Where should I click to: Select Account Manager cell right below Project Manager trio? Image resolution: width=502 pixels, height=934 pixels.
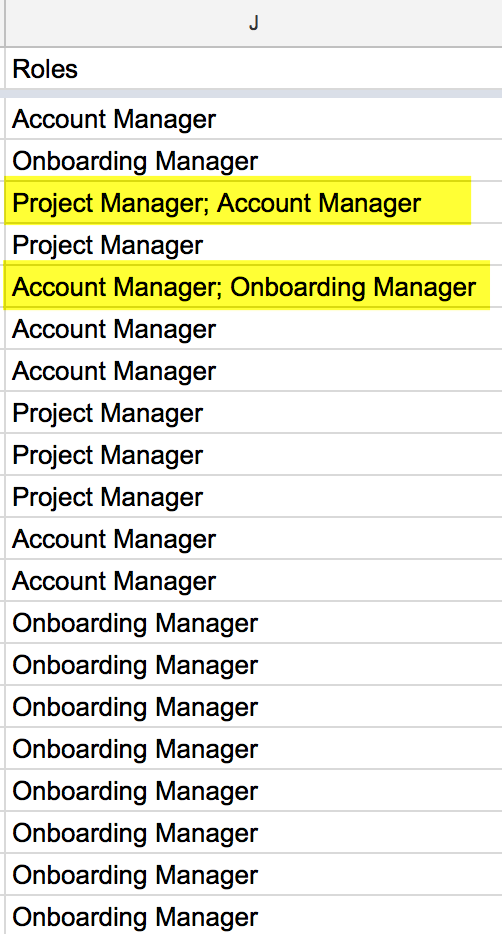[254, 539]
